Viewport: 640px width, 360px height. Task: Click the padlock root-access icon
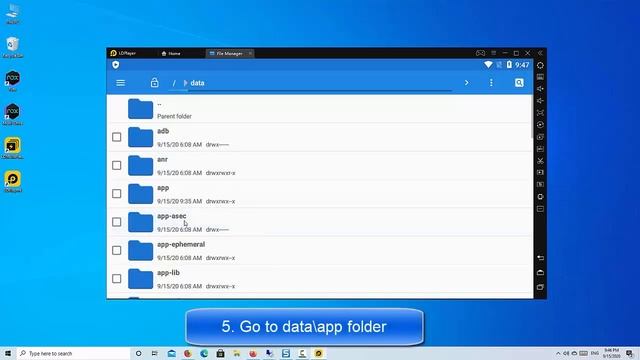coord(154,82)
